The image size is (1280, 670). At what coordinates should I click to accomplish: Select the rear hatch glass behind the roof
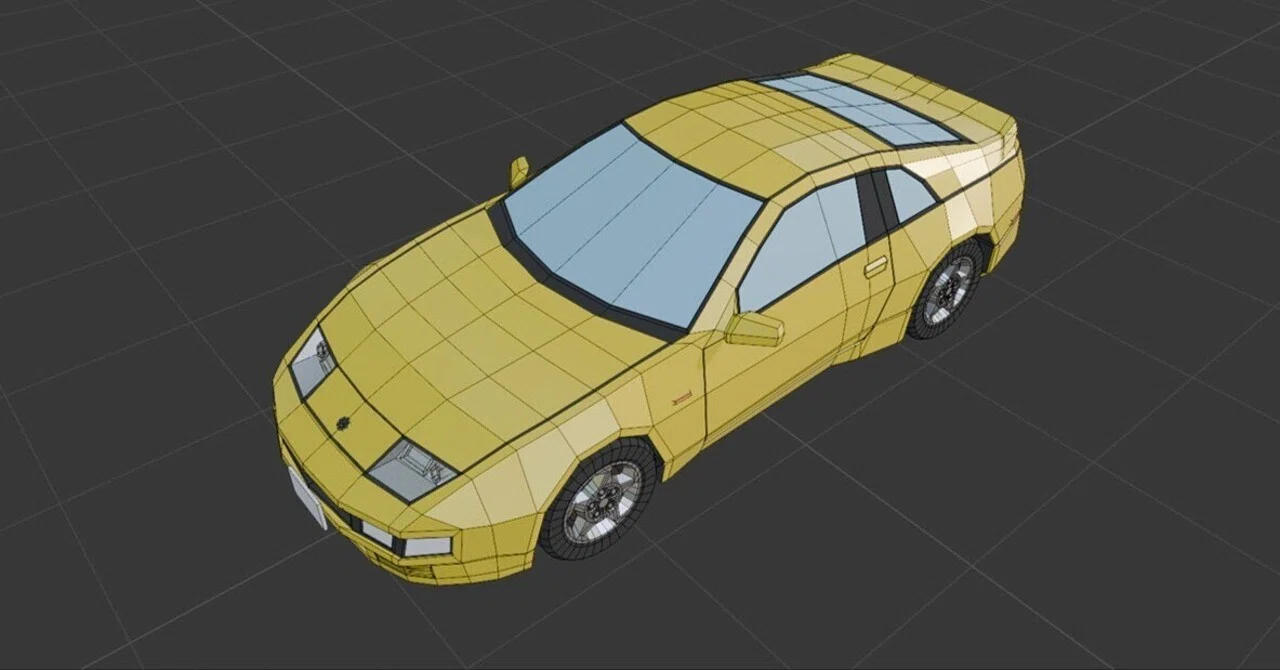click(858, 108)
